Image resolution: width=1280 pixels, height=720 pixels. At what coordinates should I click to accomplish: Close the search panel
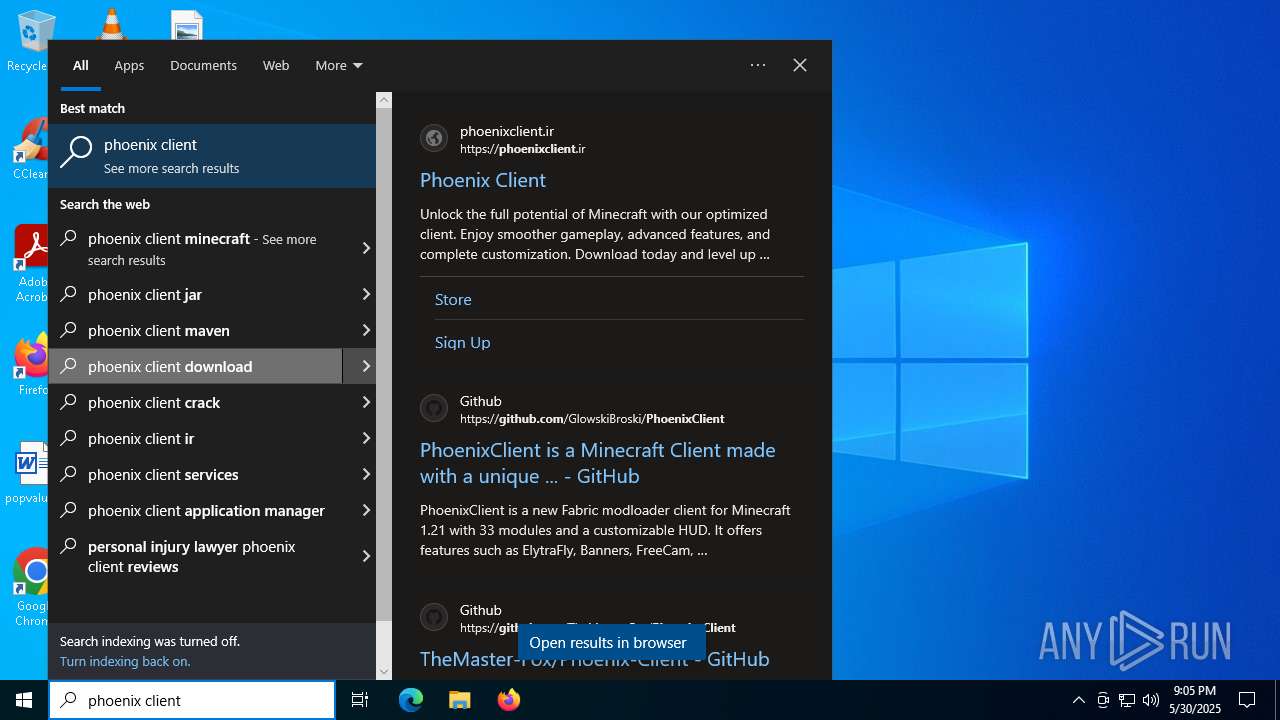point(800,65)
